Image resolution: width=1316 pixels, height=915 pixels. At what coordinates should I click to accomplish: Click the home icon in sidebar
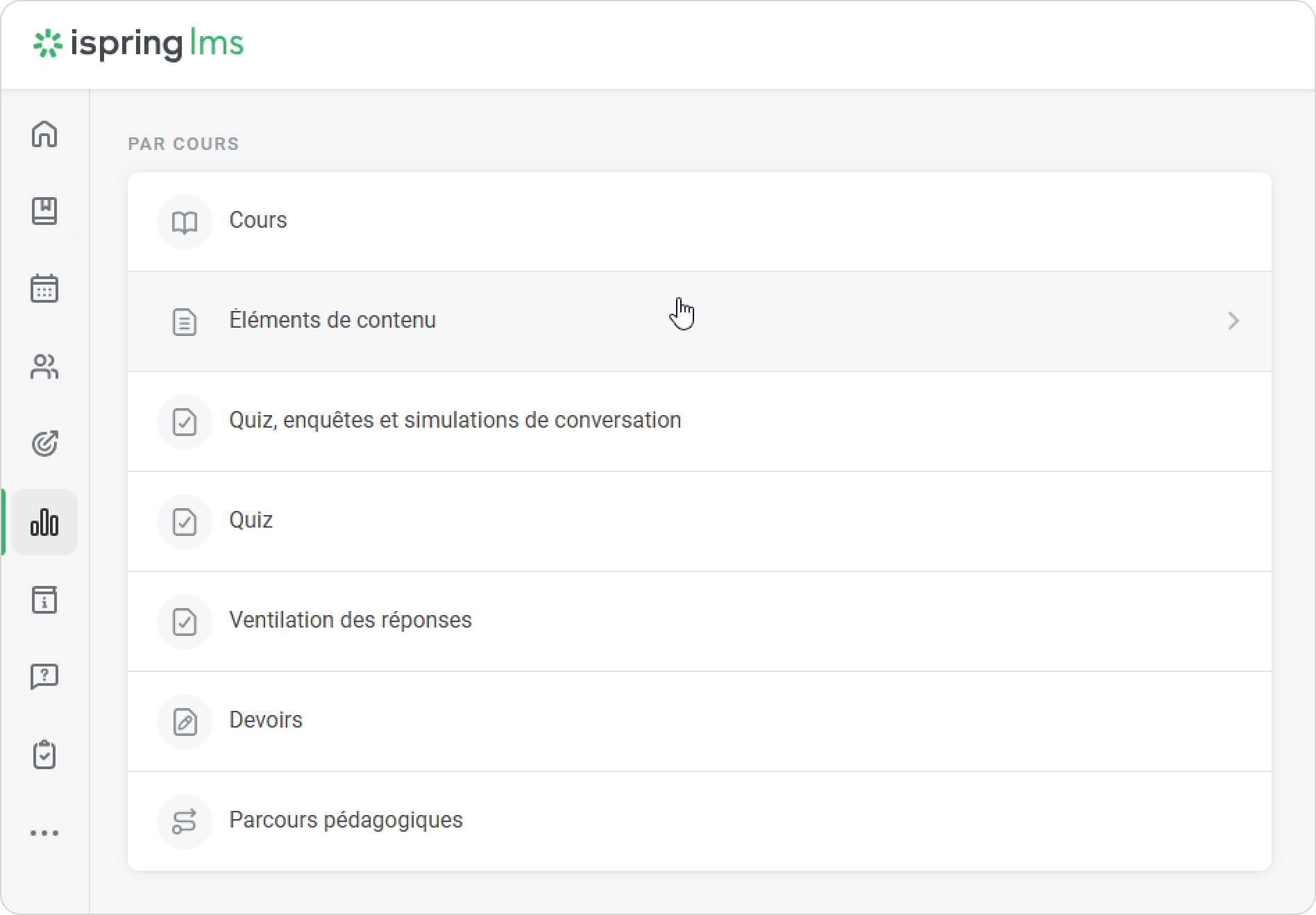44,134
